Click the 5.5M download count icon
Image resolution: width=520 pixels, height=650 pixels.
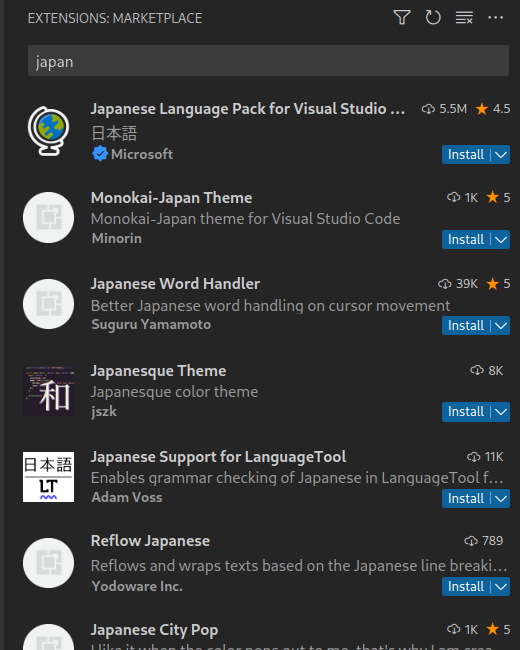[428, 109]
